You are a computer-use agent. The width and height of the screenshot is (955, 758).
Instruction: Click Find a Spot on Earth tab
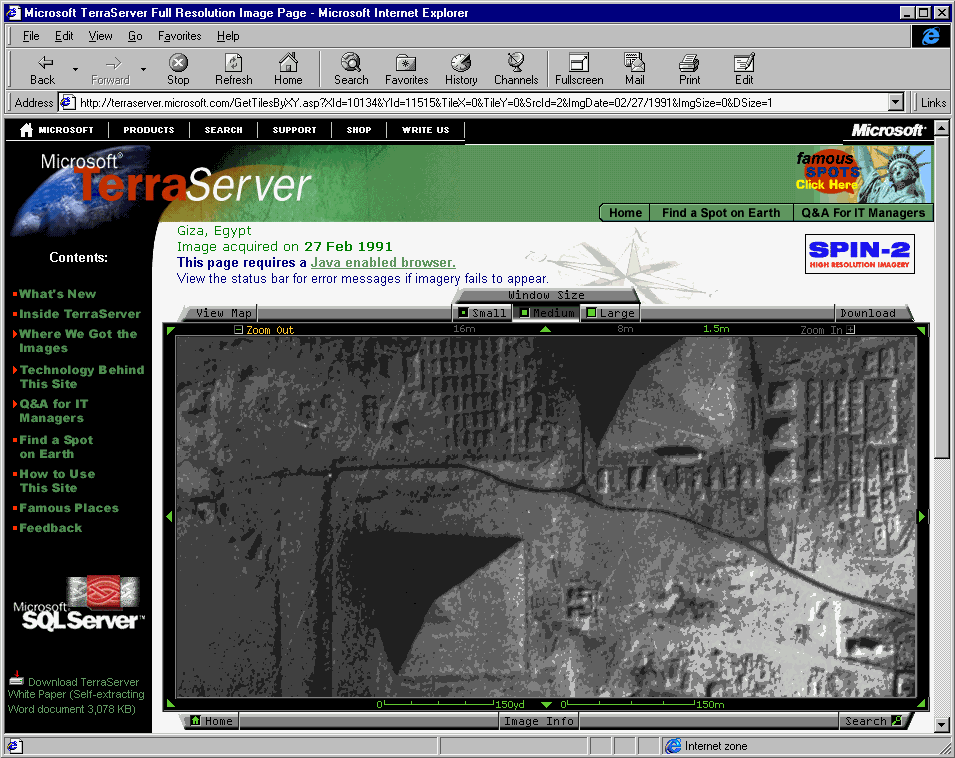tap(721, 212)
